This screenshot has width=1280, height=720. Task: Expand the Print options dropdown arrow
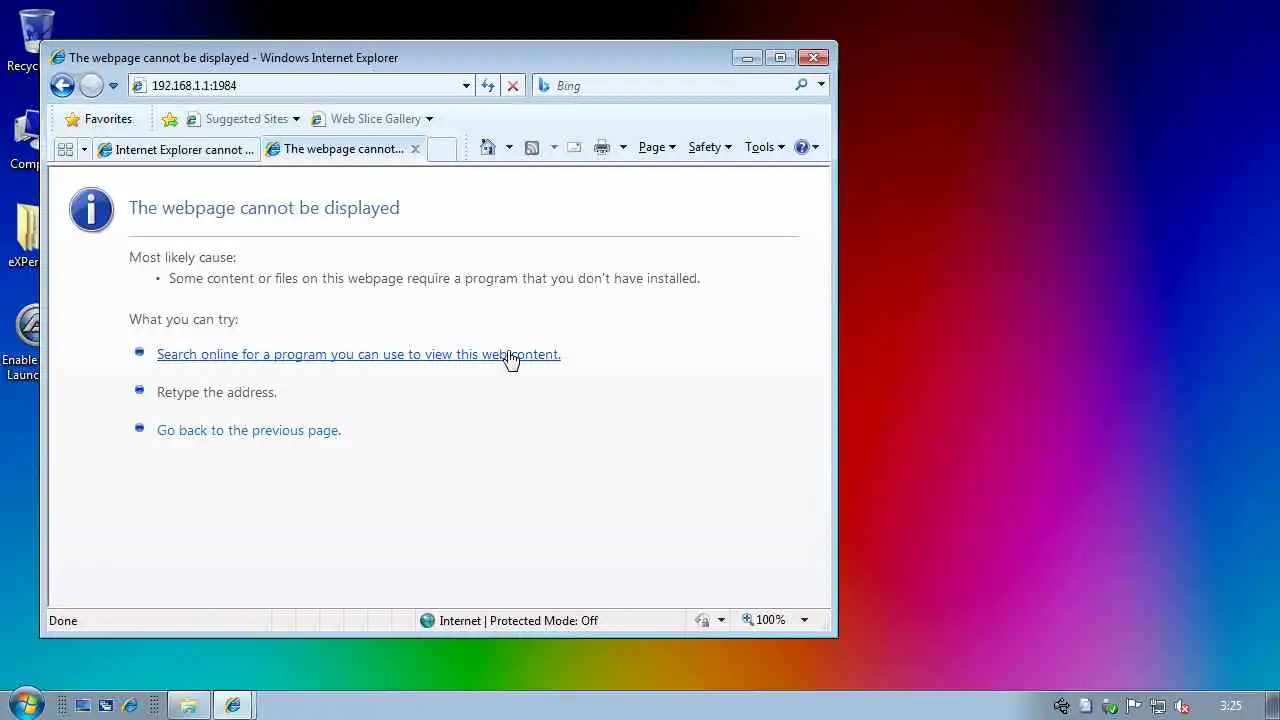point(623,147)
